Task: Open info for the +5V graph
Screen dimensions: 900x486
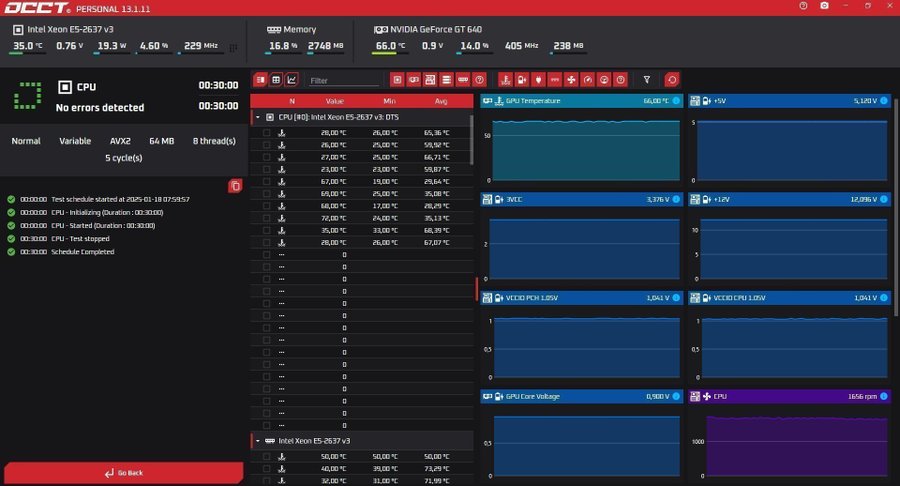Action: click(x=884, y=101)
